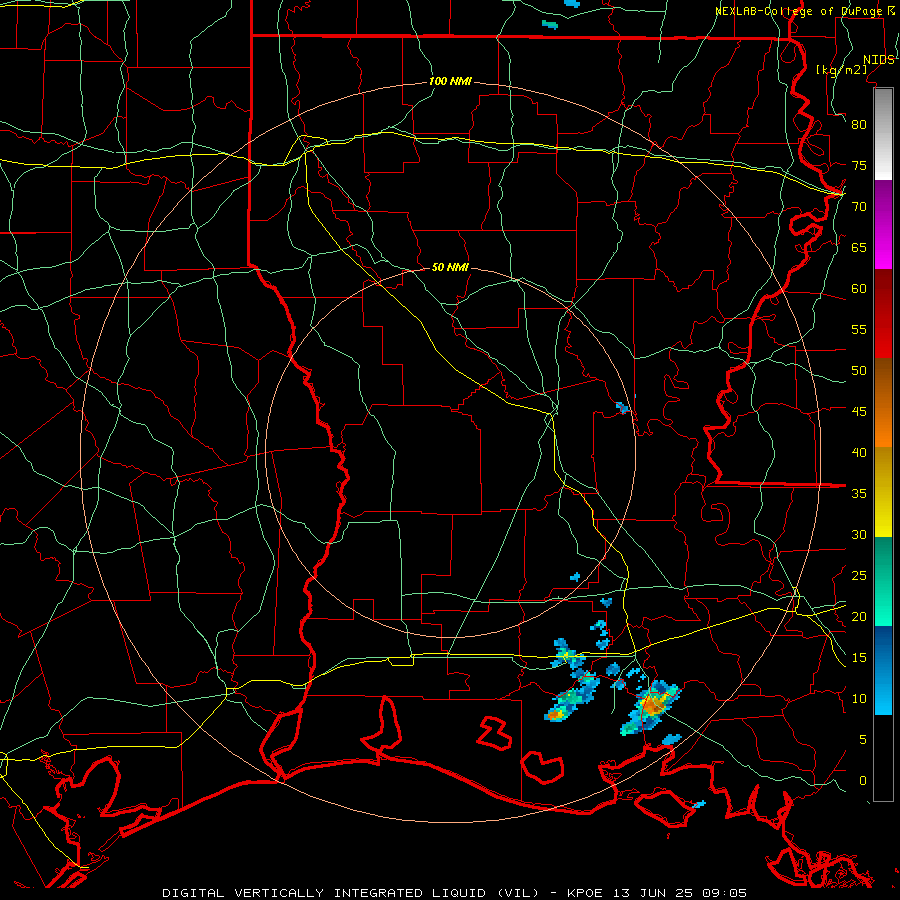The width and height of the screenshot is (900, 900).
Task: Click the KPOE radar site identifier
Action: pos(586,893)
